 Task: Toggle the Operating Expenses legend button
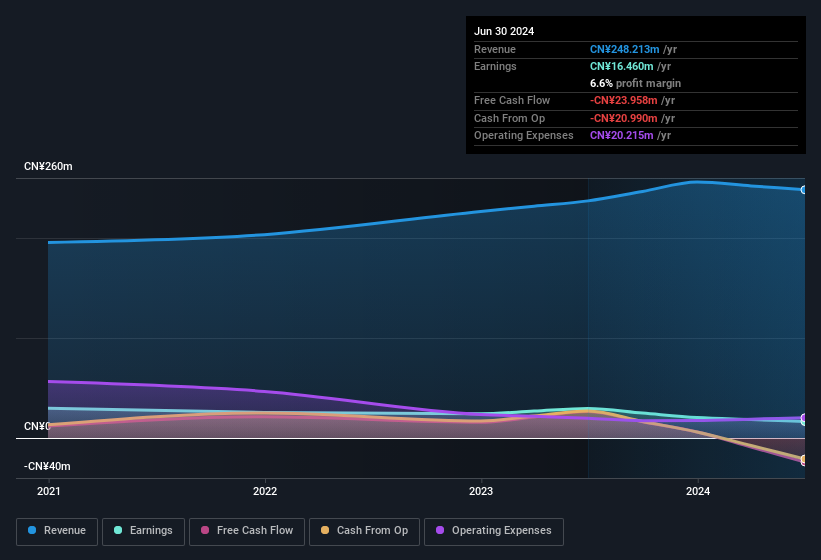pos(494,531)
